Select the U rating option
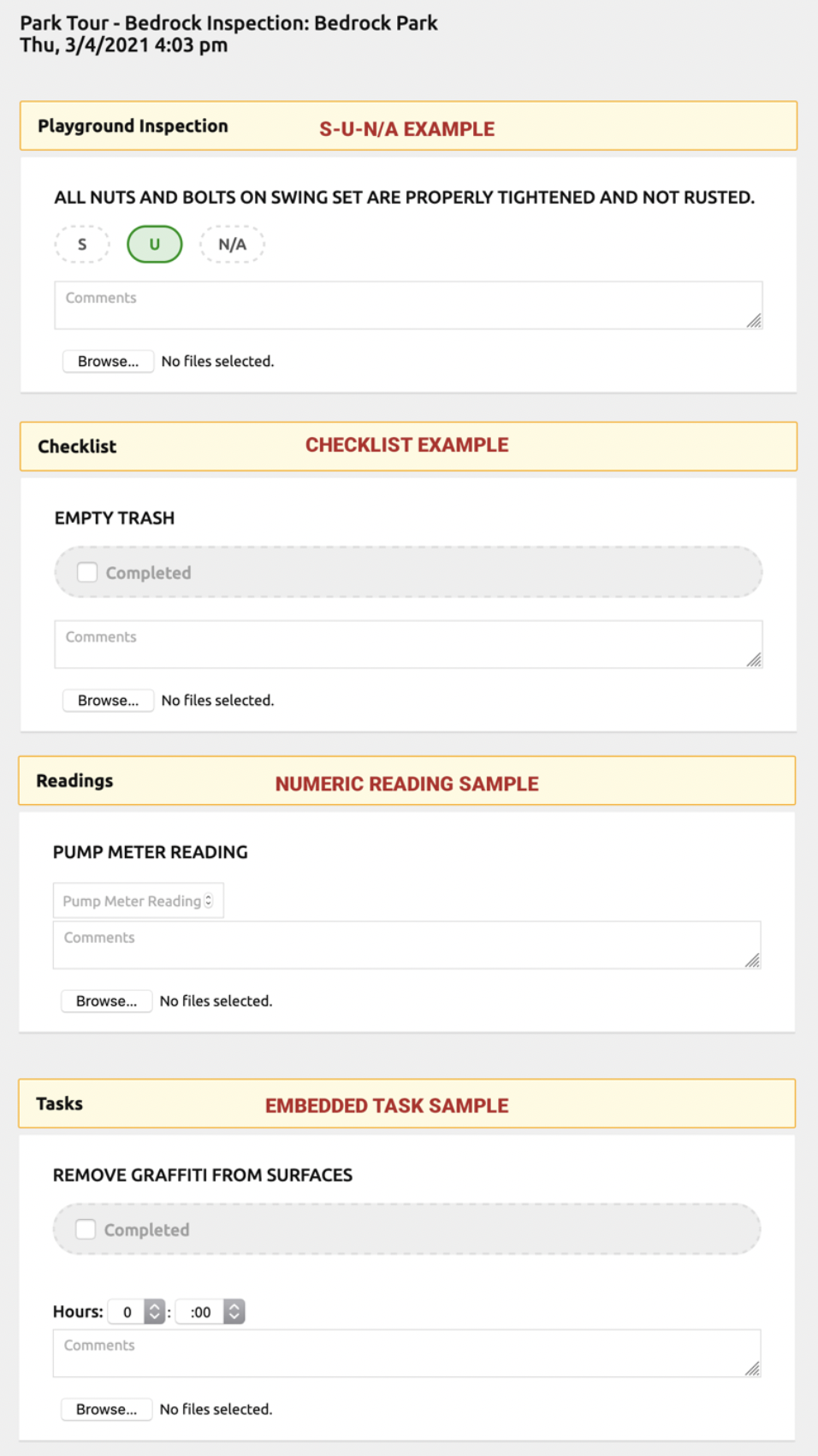The image size is (818, 1456). 155,245
